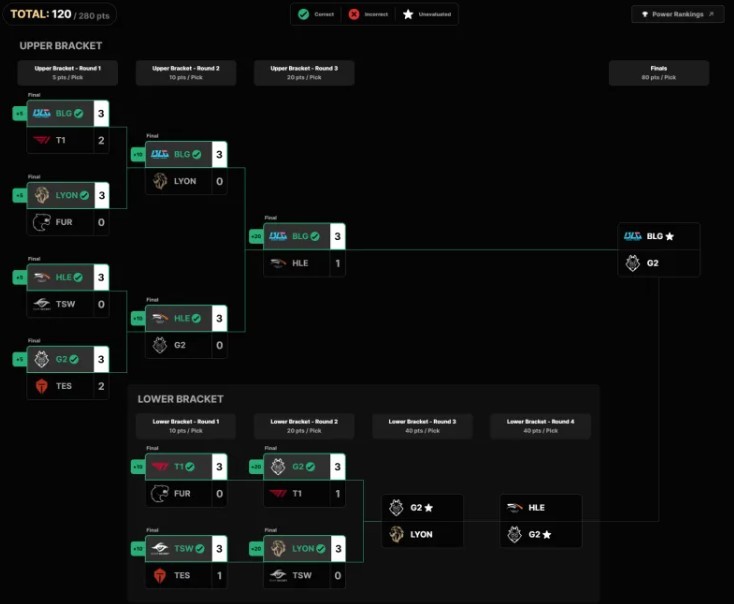The width and height of the screenshot is (734, 604).
Task: Click G2 logo in the Finals match
Action: (x=632, y=263)
